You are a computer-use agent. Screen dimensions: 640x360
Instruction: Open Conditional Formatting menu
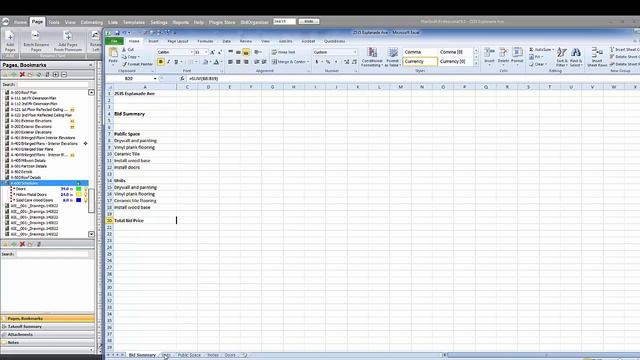[x=372, y=57]
